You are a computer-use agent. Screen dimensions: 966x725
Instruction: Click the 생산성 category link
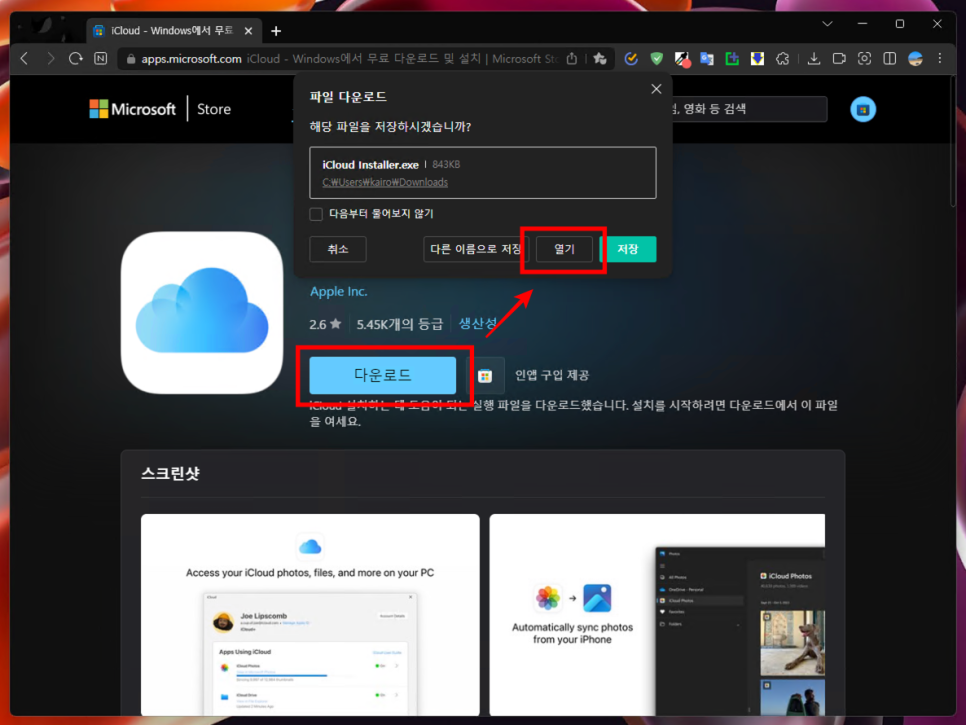[x=477, y=323]
